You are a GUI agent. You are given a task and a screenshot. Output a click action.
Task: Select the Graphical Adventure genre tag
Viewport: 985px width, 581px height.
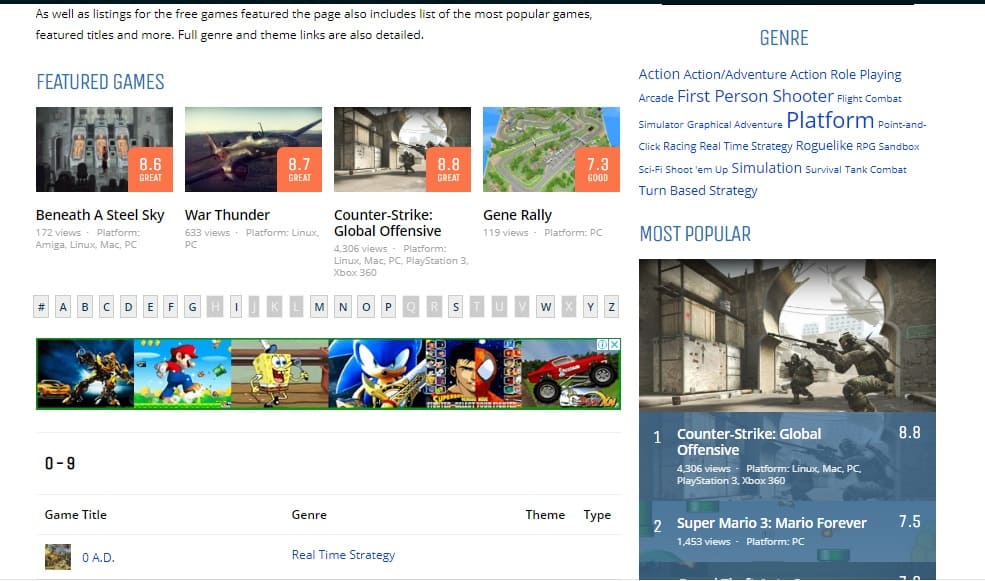click(734, 124)
